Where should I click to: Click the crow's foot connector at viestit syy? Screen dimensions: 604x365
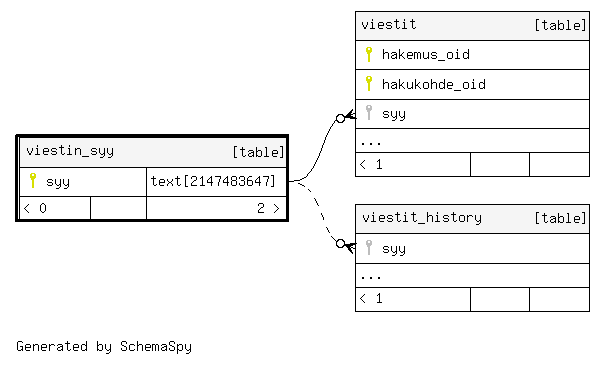click(x=346, y=116)
